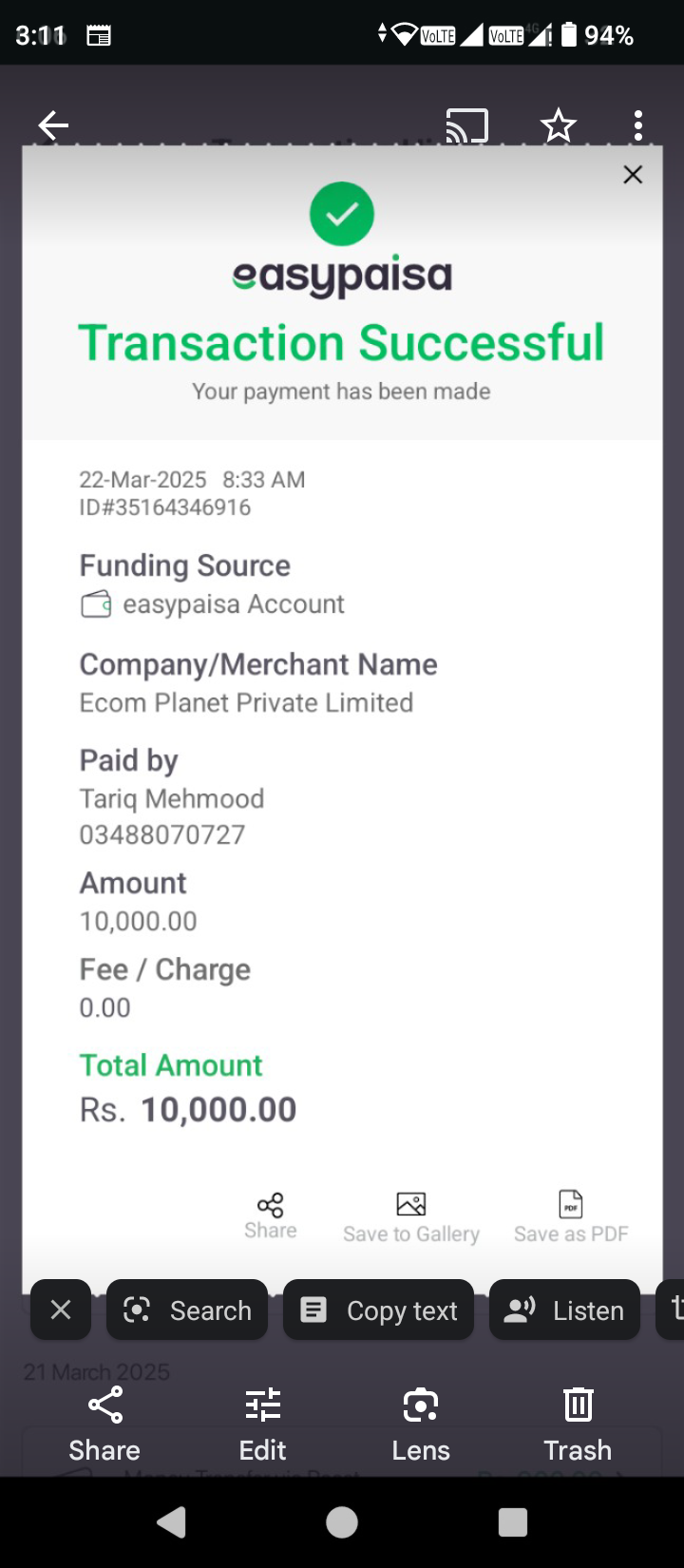
Task: Tap the Search chip
Action: tap(187, 1310)
